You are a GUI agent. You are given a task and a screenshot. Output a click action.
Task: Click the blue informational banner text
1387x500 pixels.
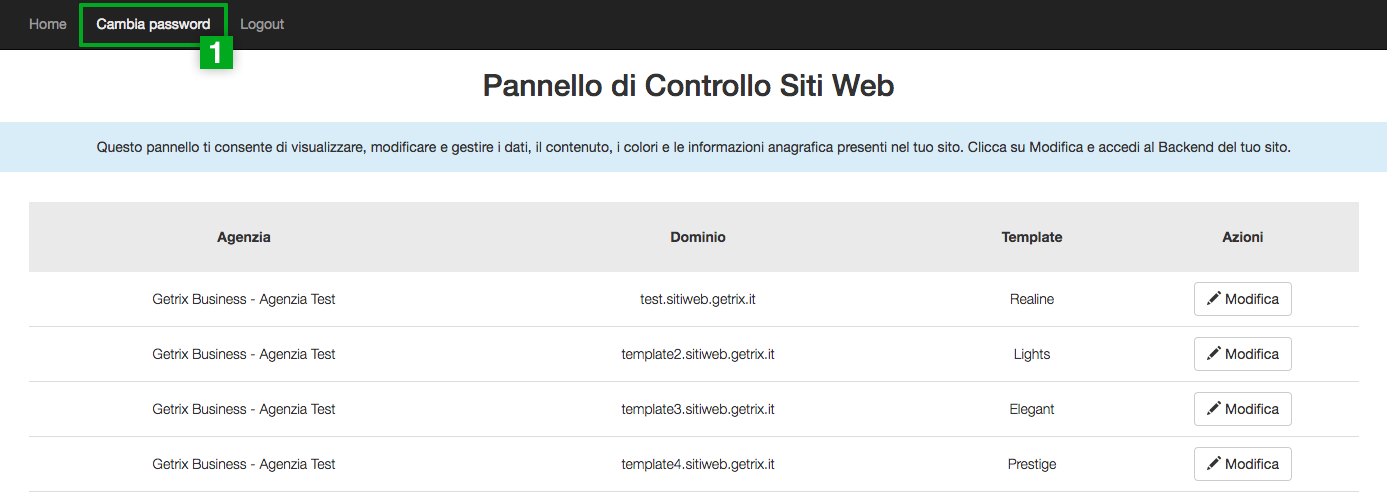pos(694,147)
